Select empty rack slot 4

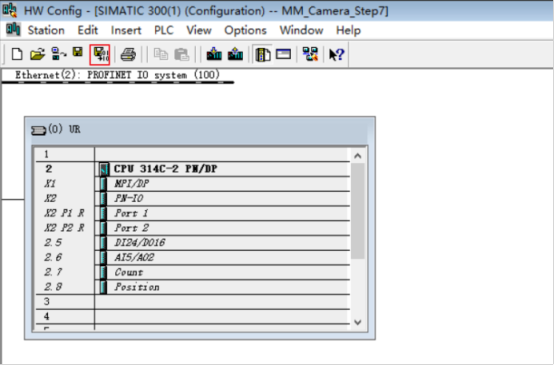[x=193, y=317]
